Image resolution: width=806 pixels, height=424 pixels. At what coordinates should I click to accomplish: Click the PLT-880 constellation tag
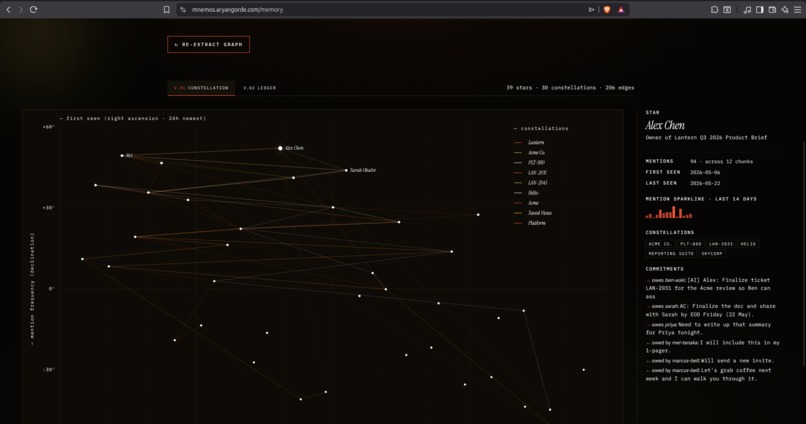point(690,244)
